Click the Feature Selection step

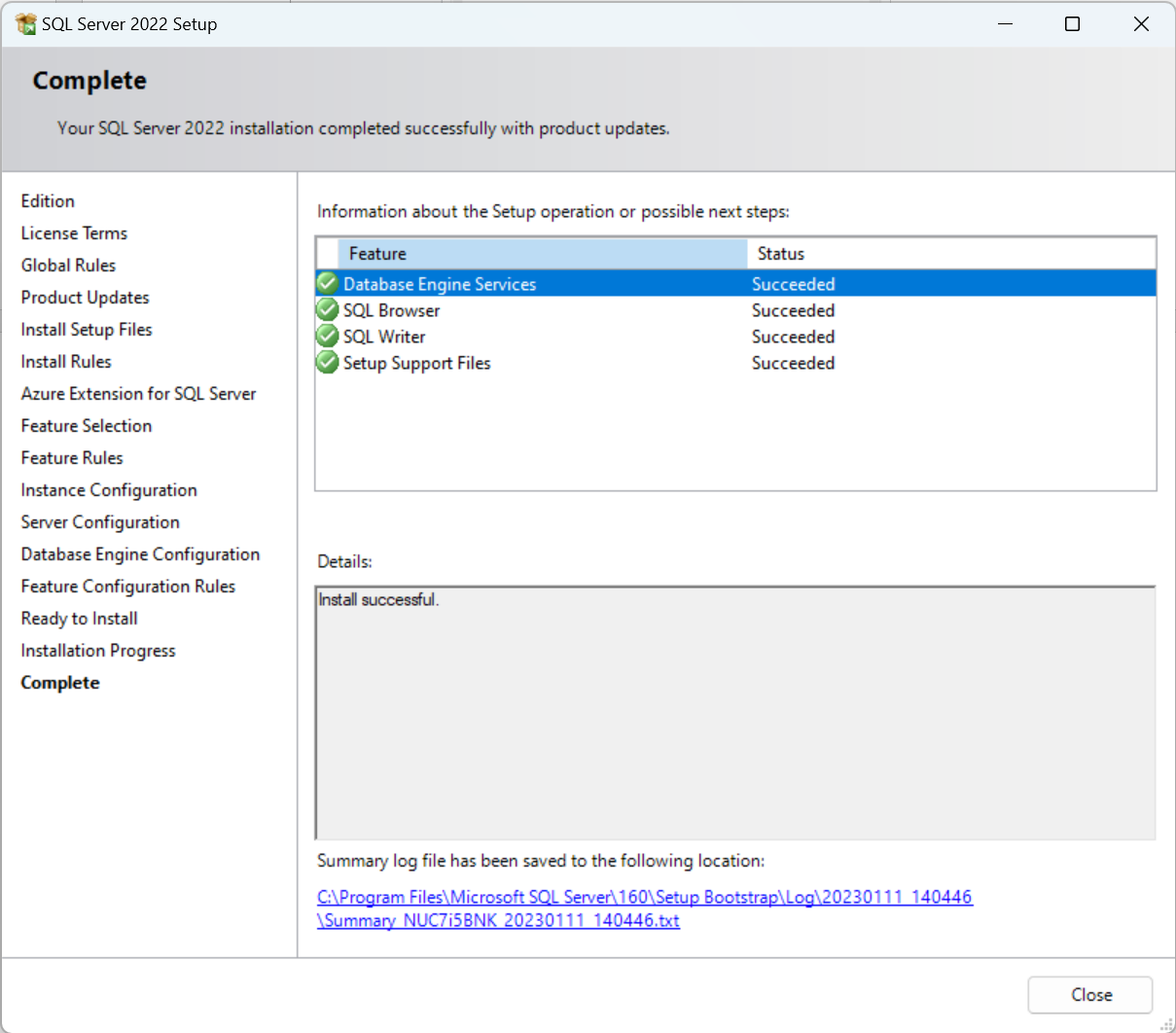pyautogui.click(x=87, y=426)
